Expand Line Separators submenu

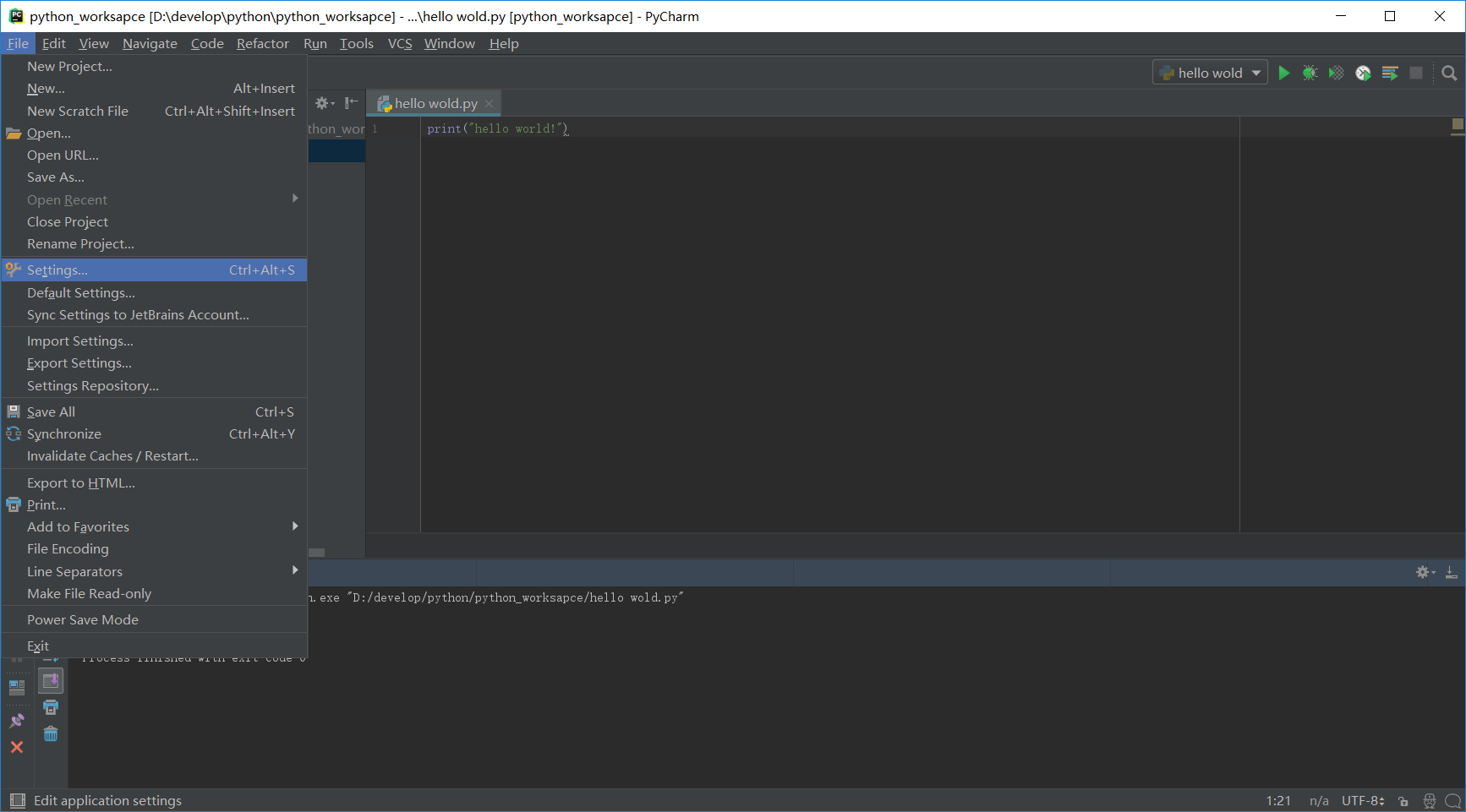pyautogui.click(x=154, y=571)
